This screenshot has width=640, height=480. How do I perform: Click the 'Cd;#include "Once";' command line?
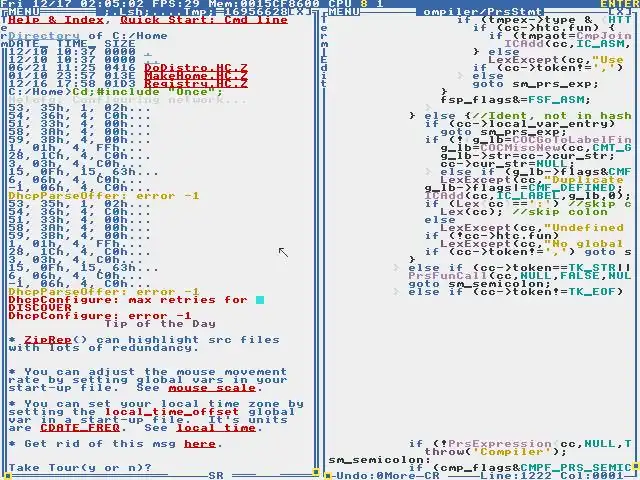point(148,92)
